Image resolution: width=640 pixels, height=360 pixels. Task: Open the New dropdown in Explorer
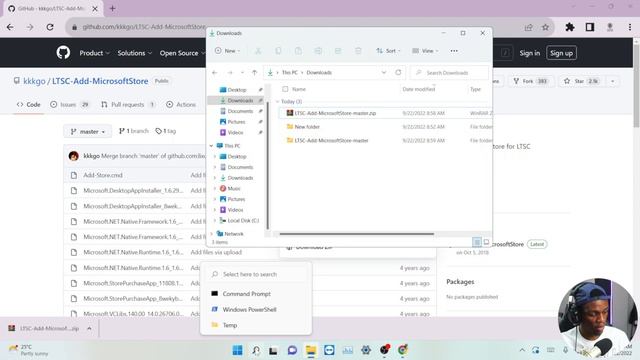(227, 51)
